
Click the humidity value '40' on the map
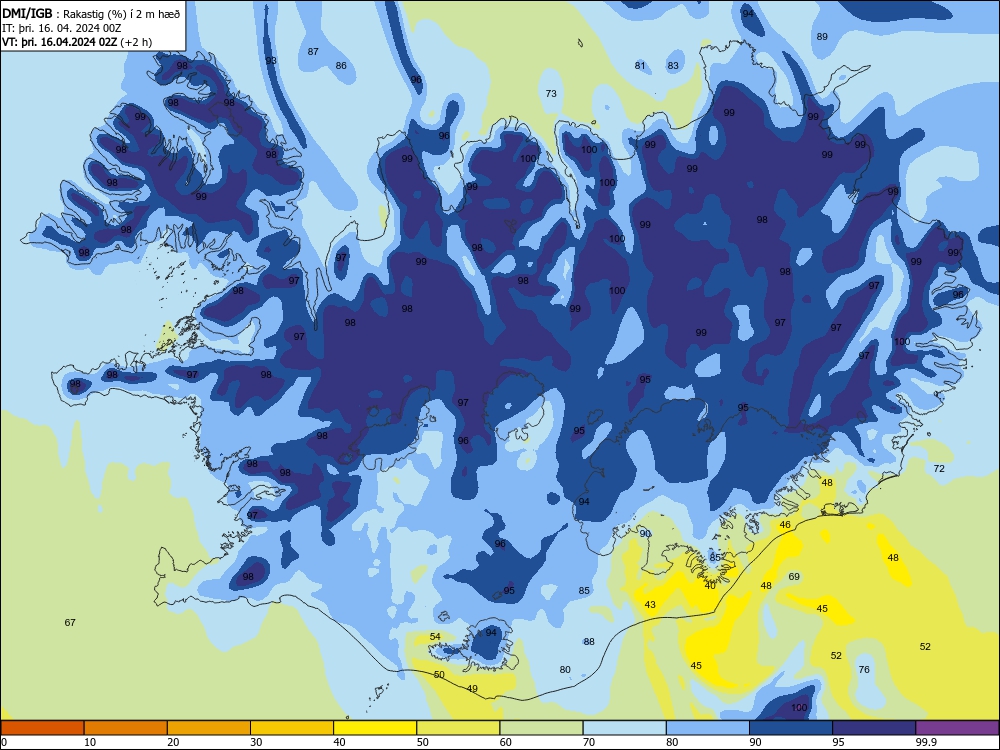point(710,585)
